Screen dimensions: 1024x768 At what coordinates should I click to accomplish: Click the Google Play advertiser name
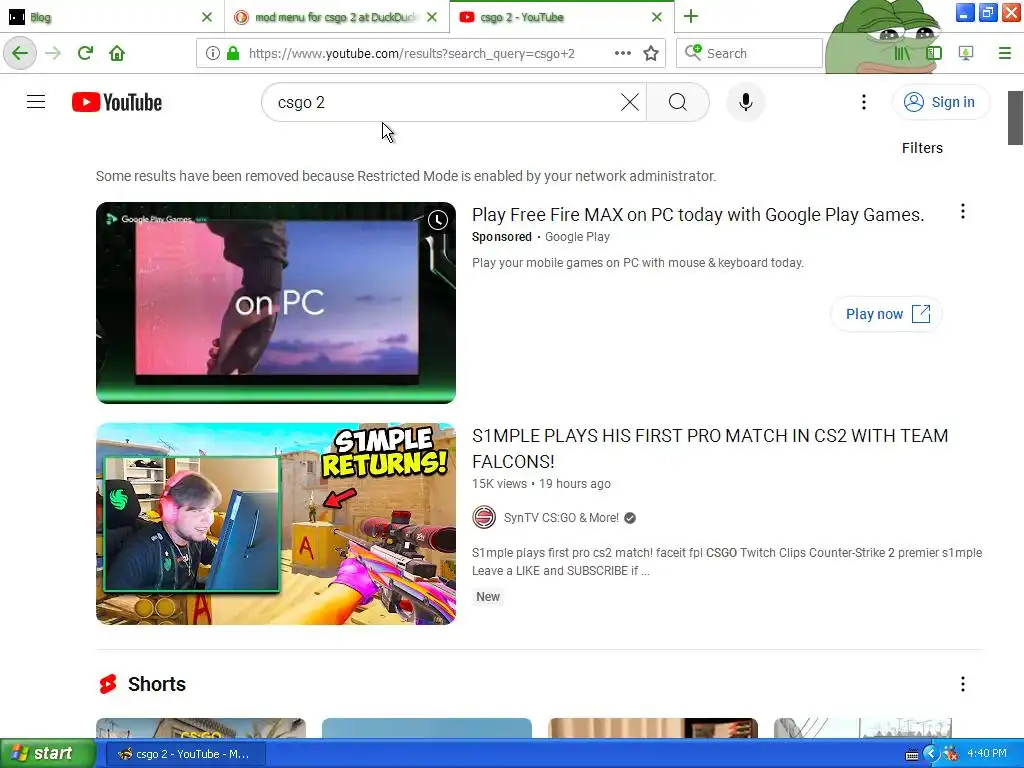577,237
